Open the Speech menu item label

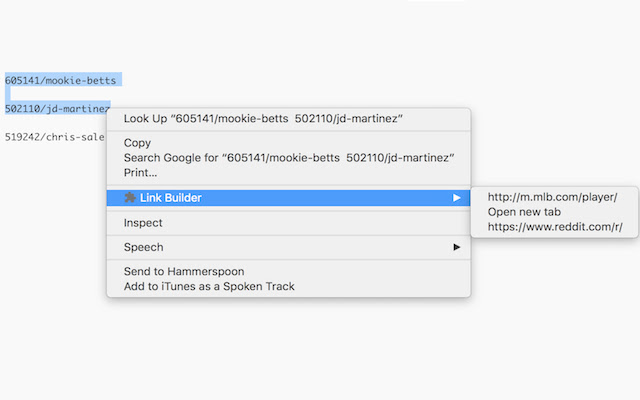[143, 247]
